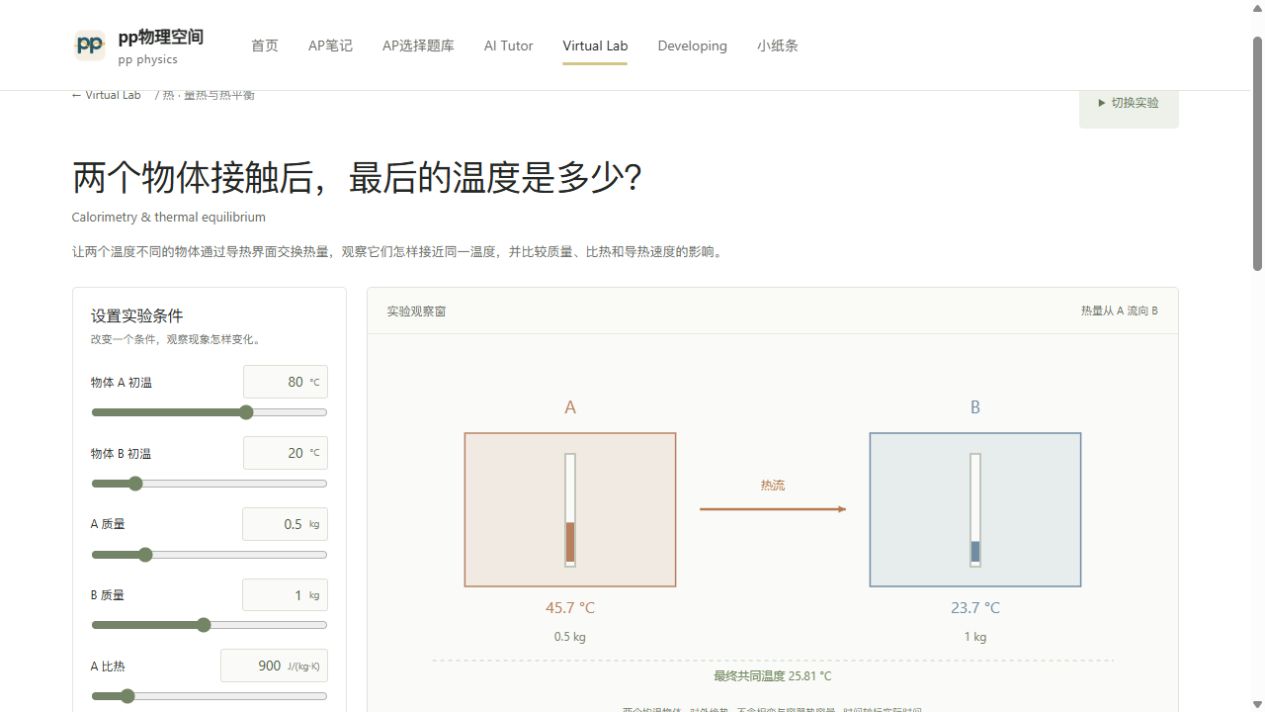
Task: Open the 首页 navigation tab
Action: pos(265,46)
